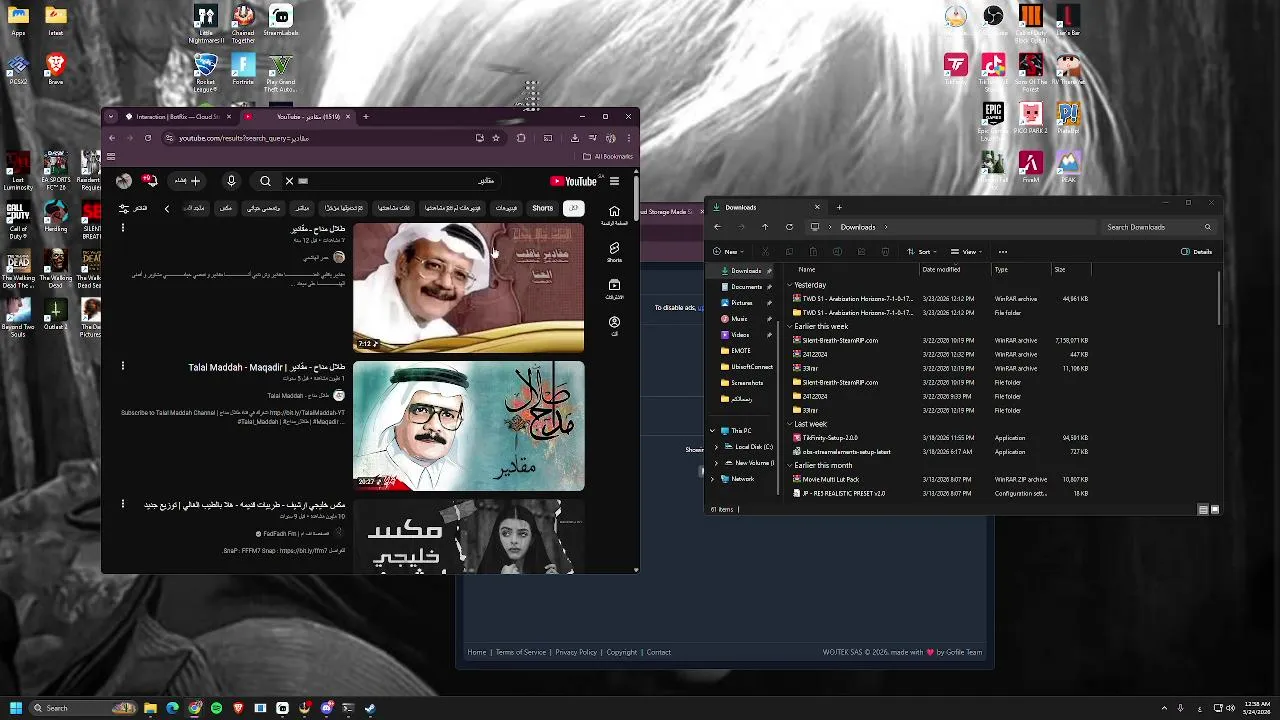Switch to the Interaction | BotRix browser tab
The image size is (1280, 720).
point(177,117)
